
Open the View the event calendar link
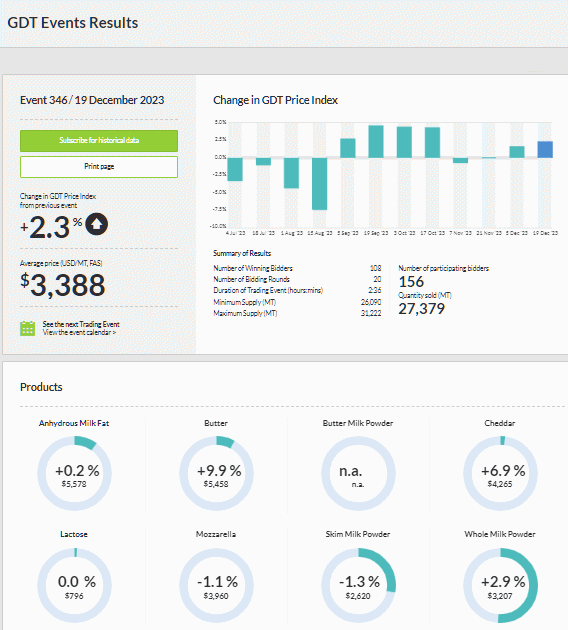pyautogui.click(x=79, y=333)
